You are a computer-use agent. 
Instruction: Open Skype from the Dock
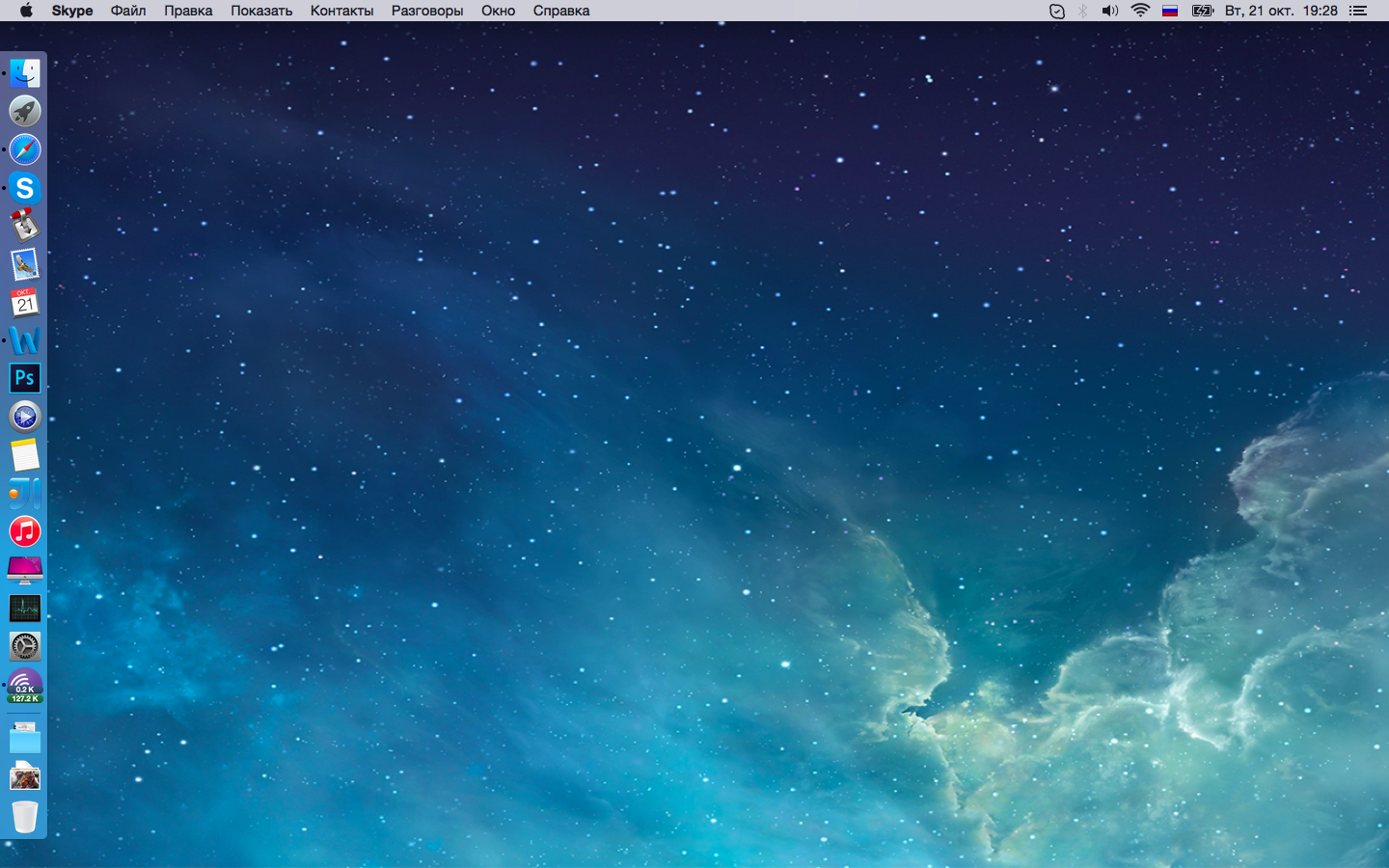pos(25,188)
